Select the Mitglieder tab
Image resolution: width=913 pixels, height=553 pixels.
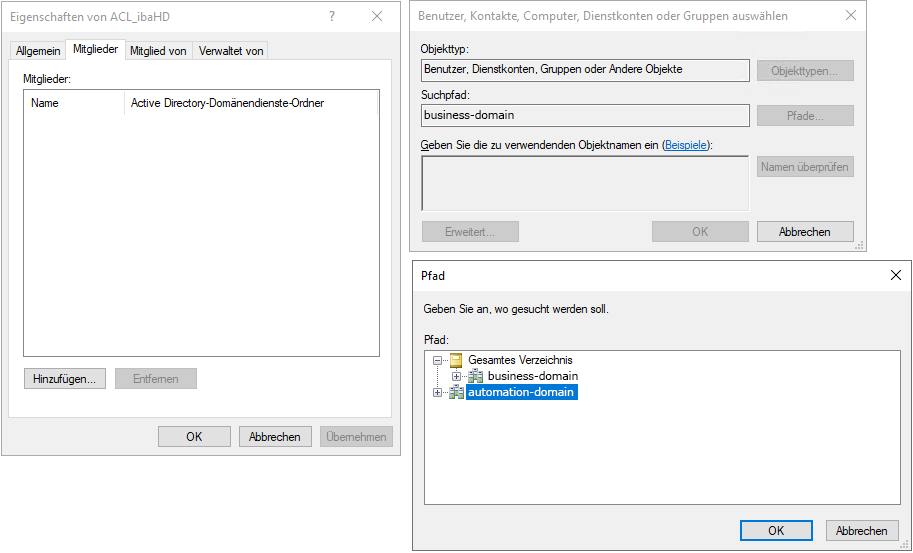click(x=95, y=49)
